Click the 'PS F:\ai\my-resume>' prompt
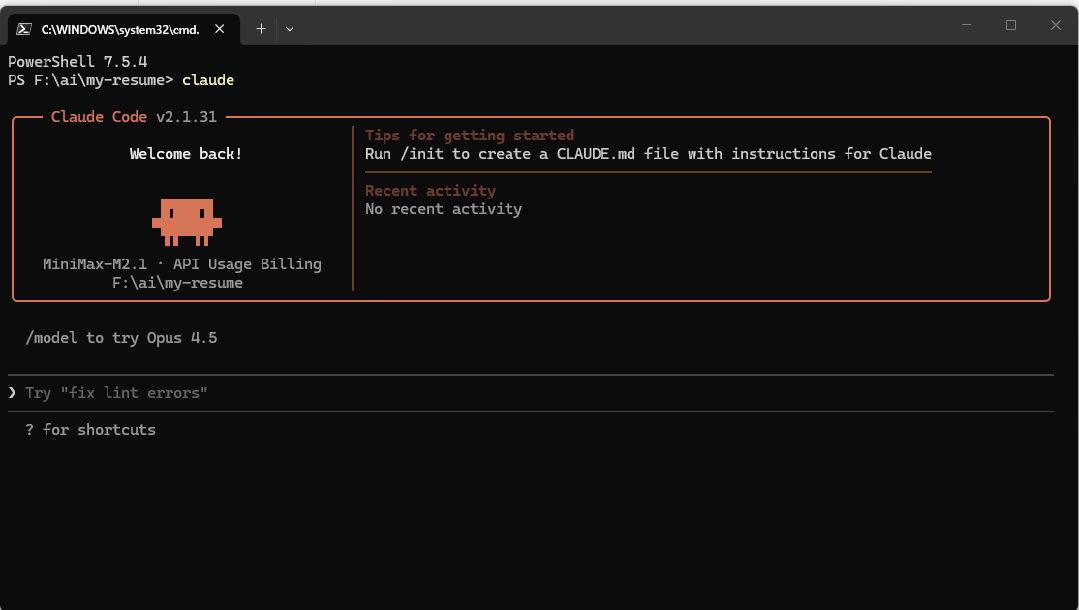Image resolution: width=1079 pixels, height=610 pixels. coord(91,81)
